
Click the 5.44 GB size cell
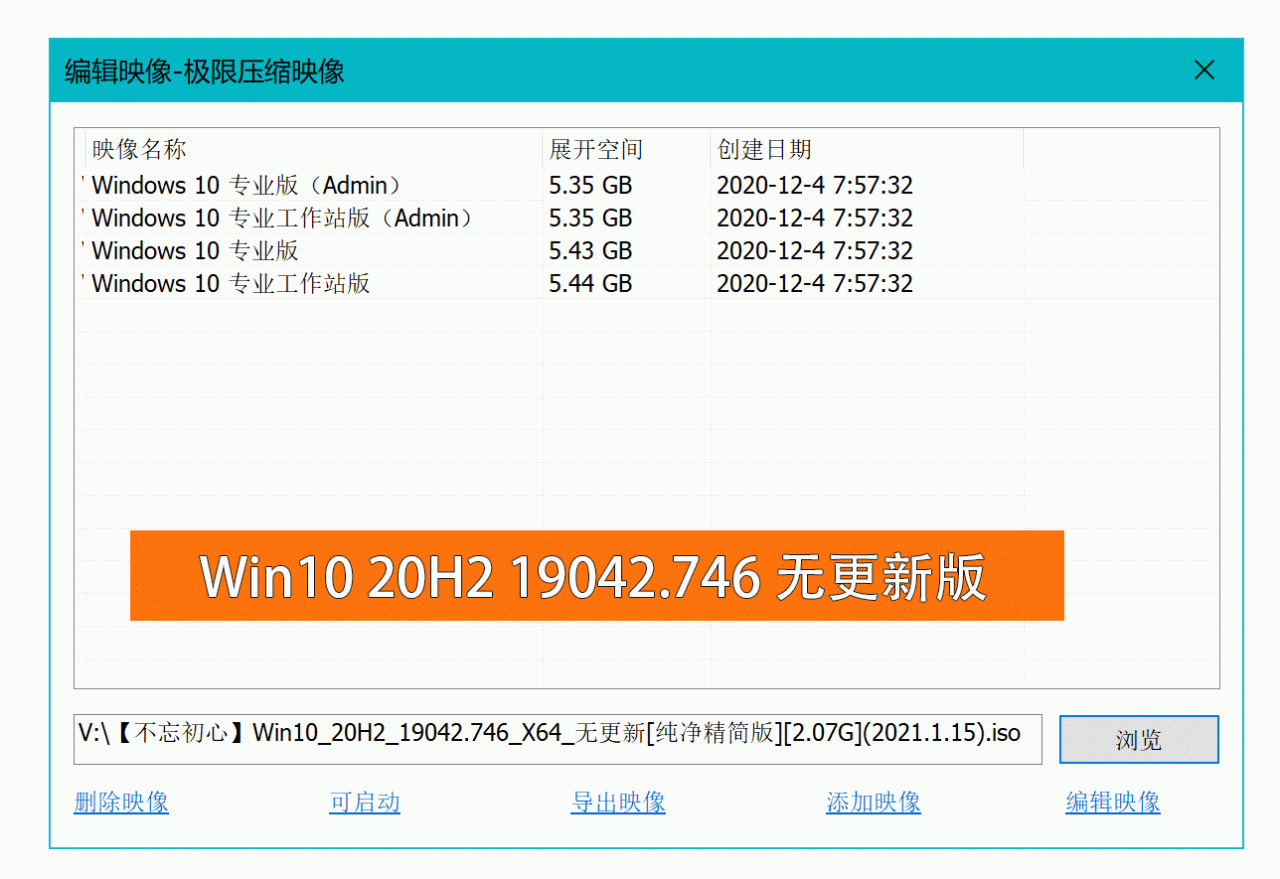point(590,283)
